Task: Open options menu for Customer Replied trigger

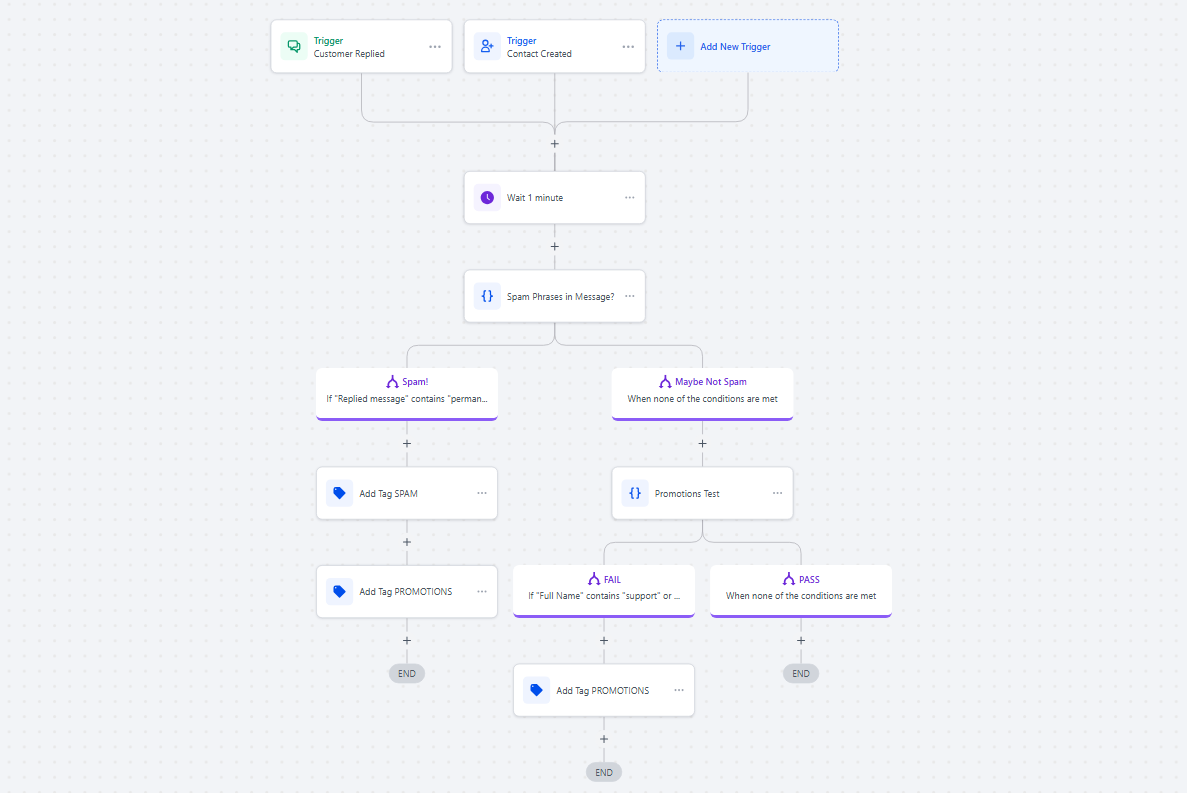Action: pos(435,47)
